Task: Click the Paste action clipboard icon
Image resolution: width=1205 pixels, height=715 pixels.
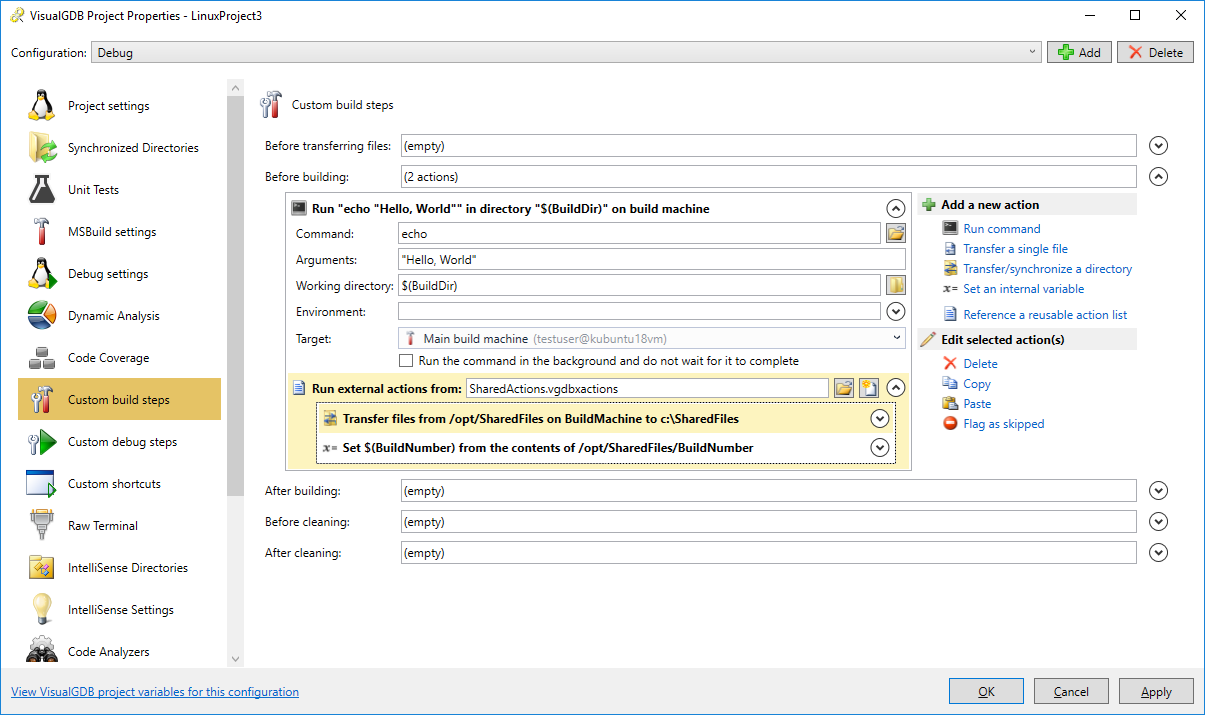Action: (x=950, y=404)
